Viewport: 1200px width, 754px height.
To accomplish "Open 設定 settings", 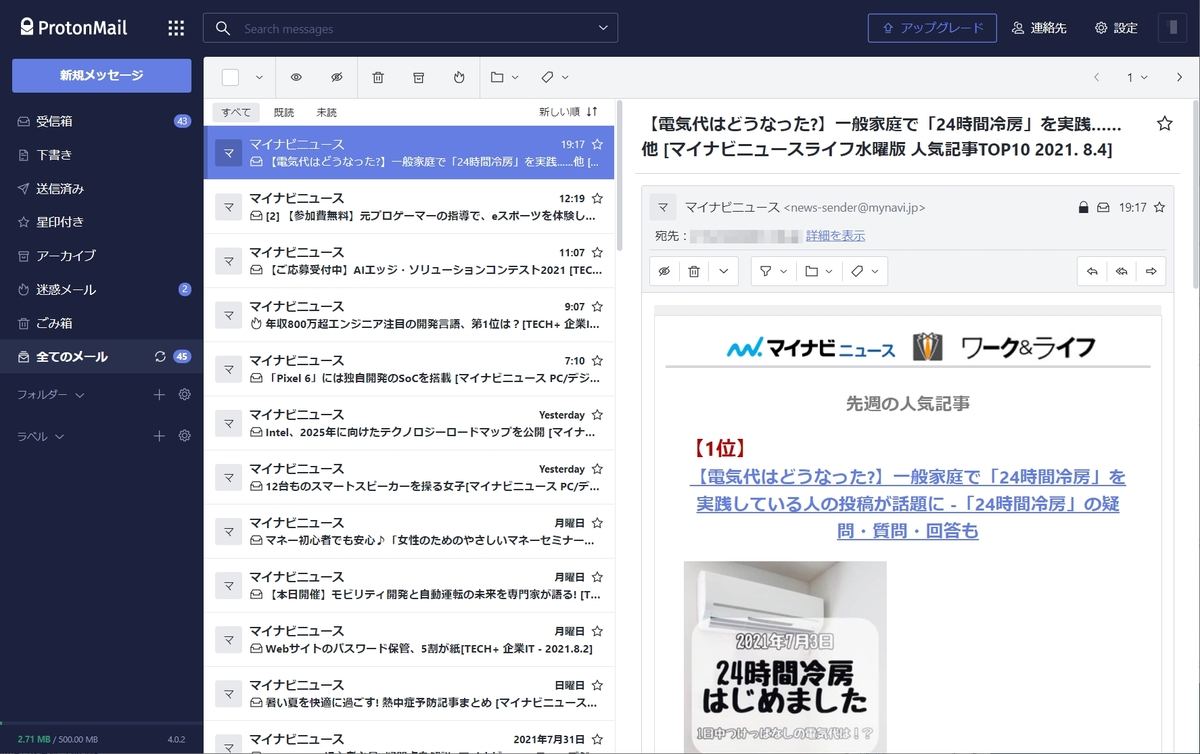I will coord(1116,28).
